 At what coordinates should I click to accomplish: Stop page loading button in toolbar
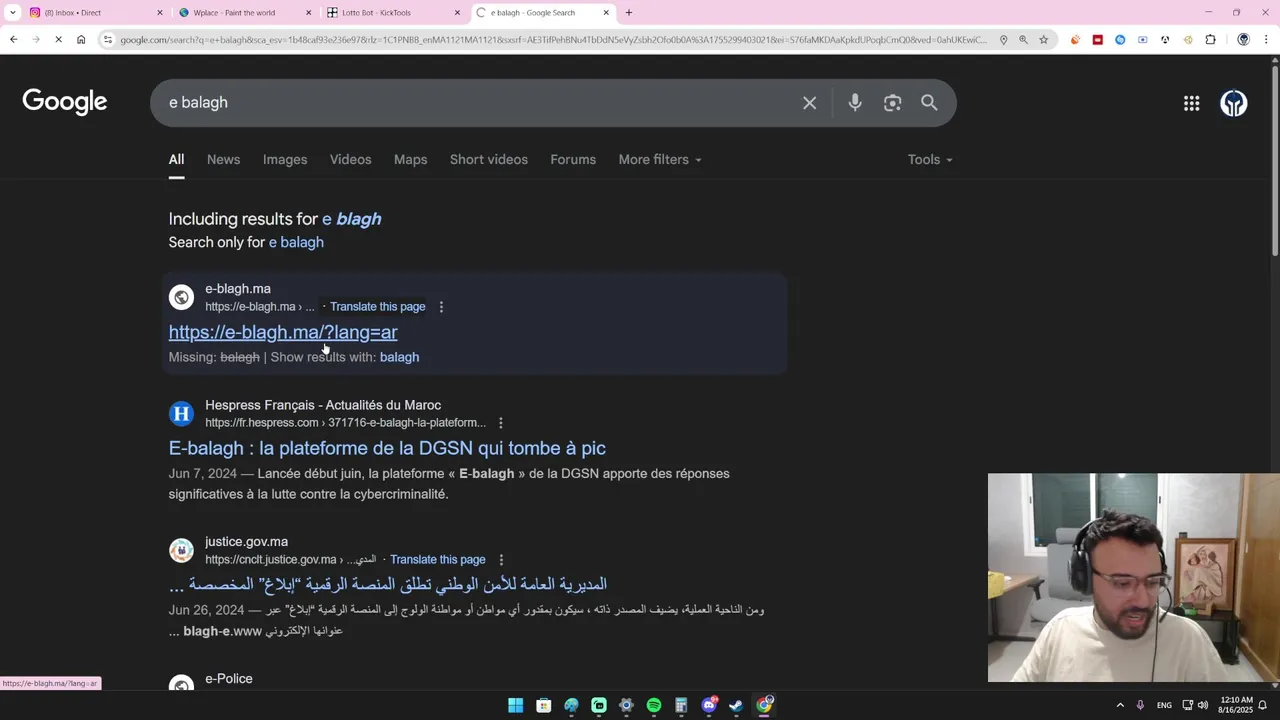tap(58, 40)
